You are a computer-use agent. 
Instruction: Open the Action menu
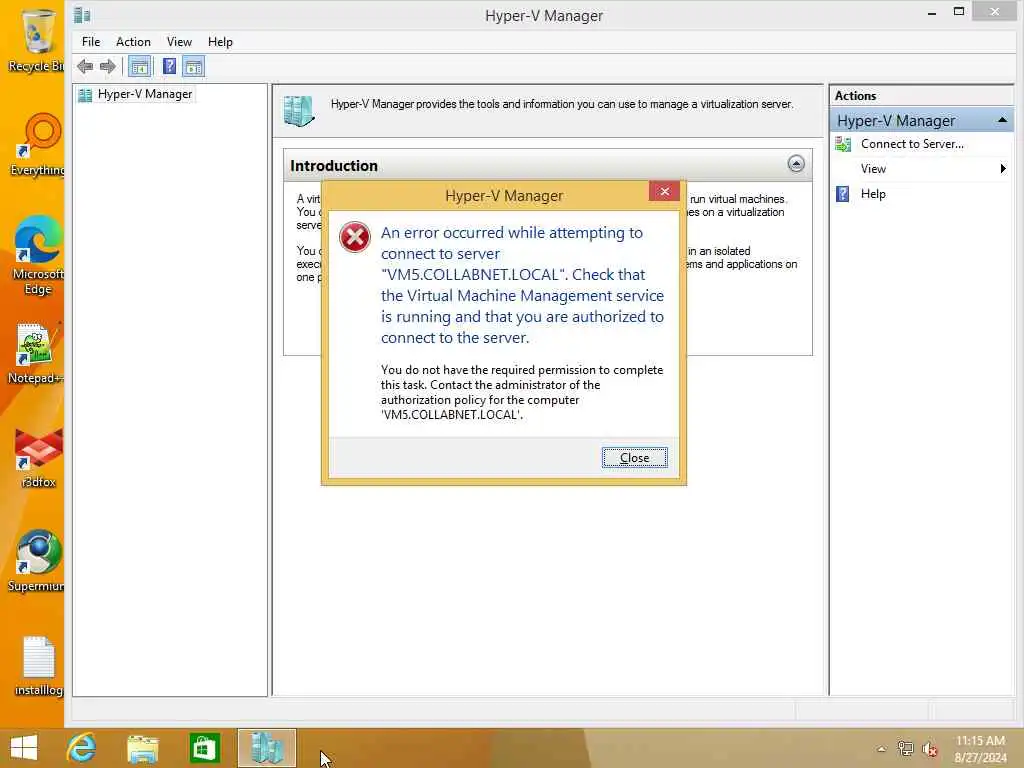click(133, 42)
